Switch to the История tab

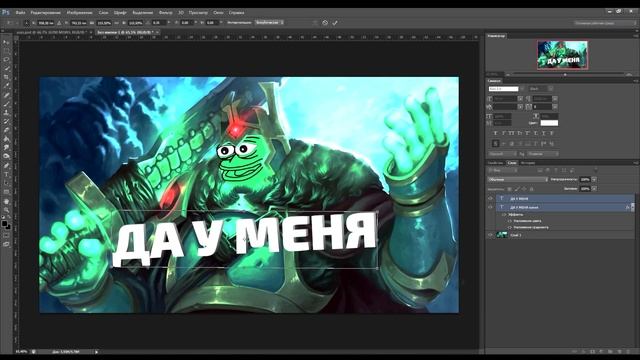(527, 163)
